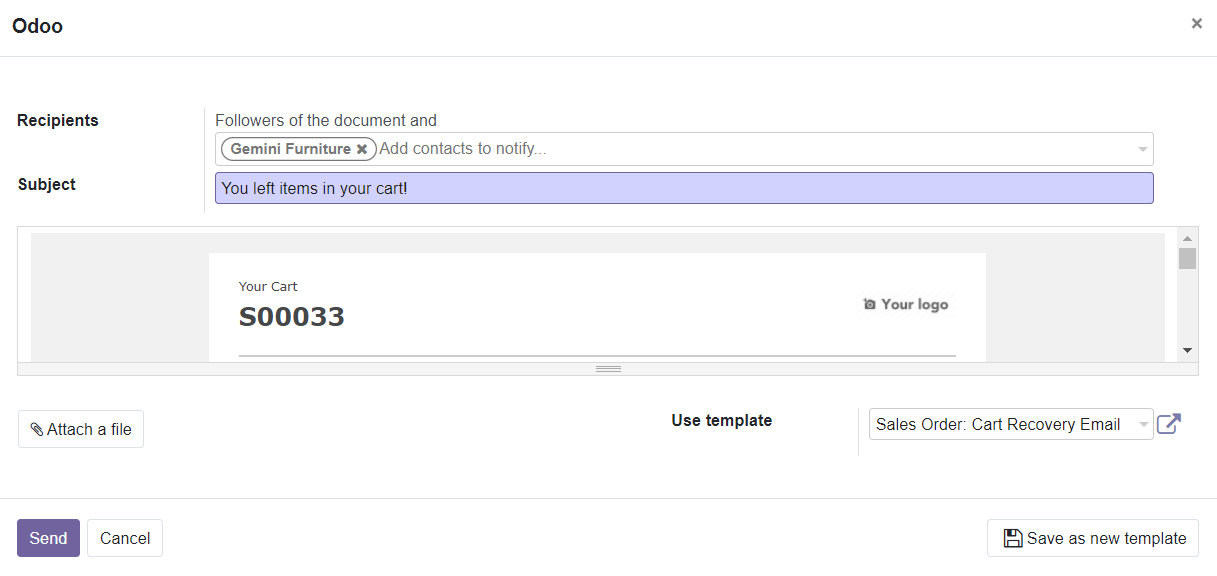The width and height of the screenshot is (1217, 576).
Task: Open the recipients suggestion dropdown arrow
Action: point(1142,148)
